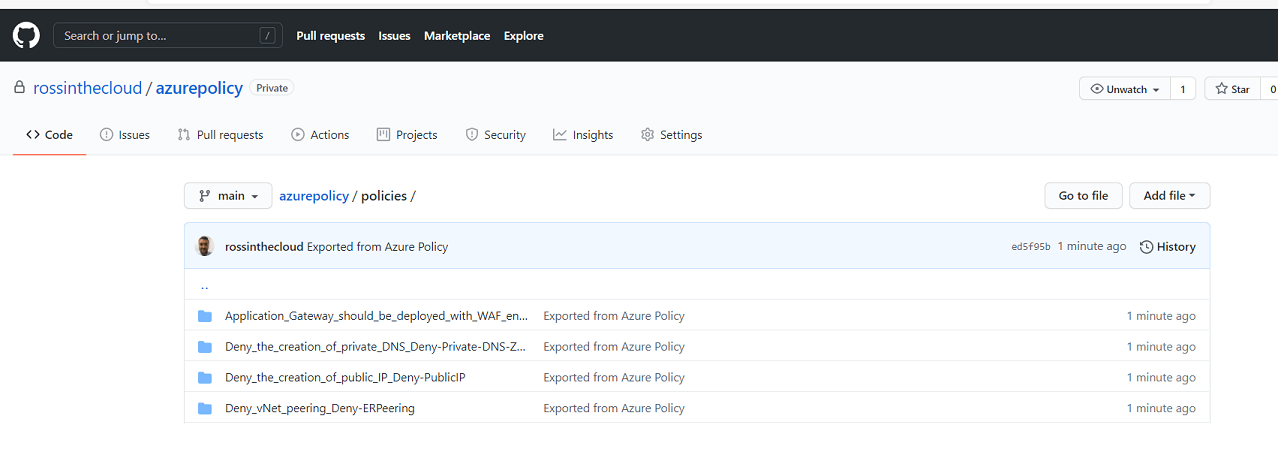Click the slash shortcut icon in search box

pos(267,36)
